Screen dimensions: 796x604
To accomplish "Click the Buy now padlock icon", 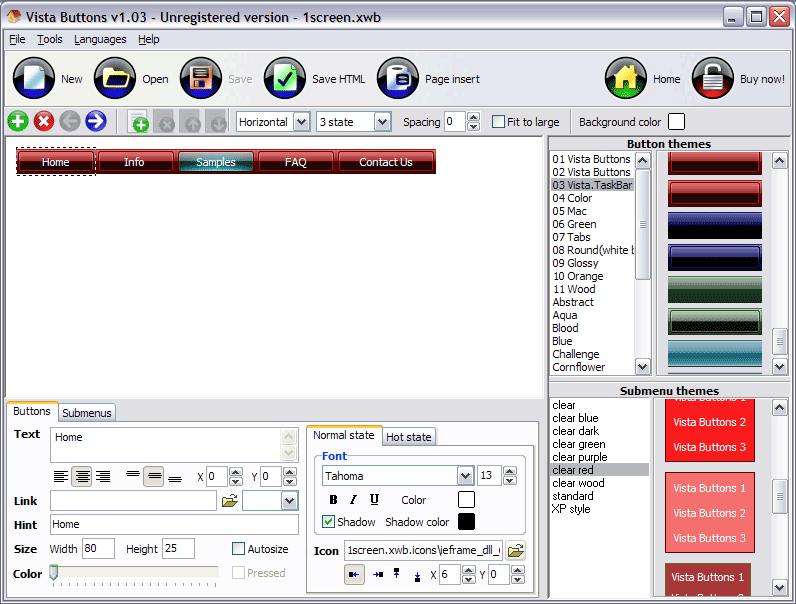I will pyautogui.click(x=713, y=78).
